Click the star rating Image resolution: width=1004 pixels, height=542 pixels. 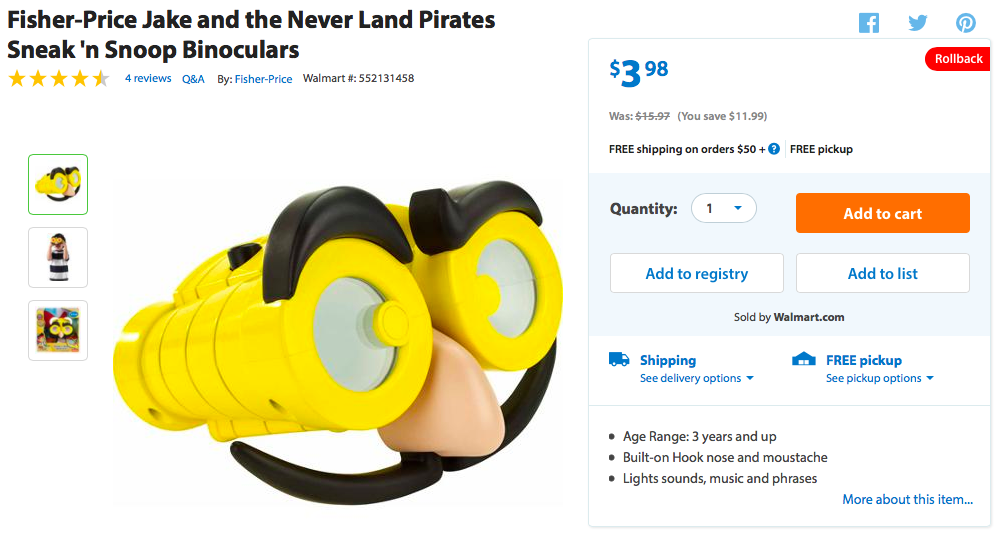(59, 79)
